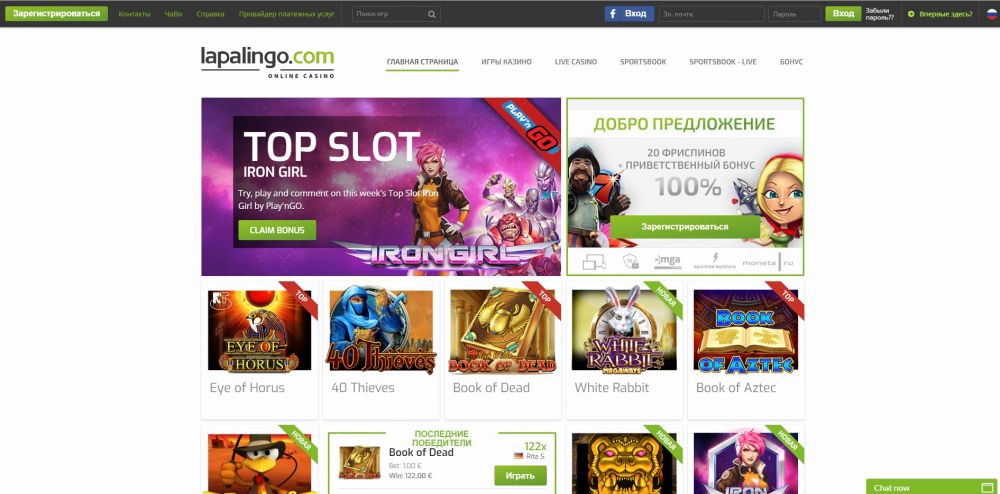The image size is (1000, 494).
Task: Open the White Rabbit game thumbnail
Action: click(x=624, y=330)
